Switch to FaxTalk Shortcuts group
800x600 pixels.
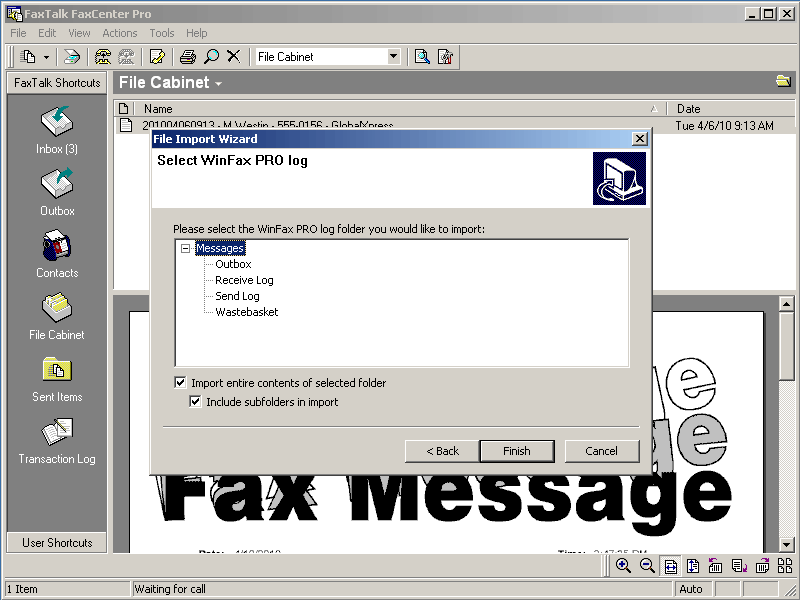[x=57, y=83]
